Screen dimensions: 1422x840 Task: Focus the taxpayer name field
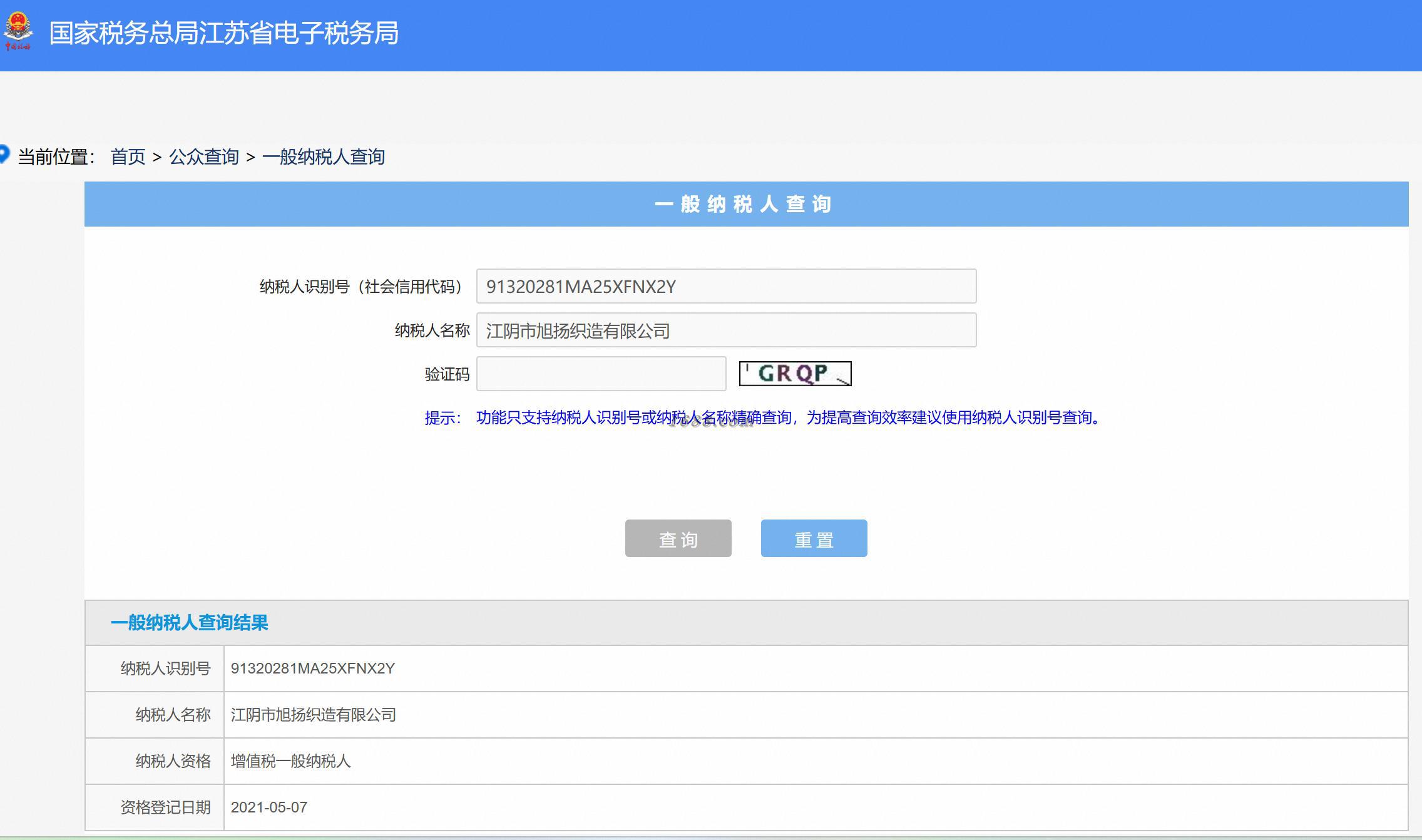(725, 330)
